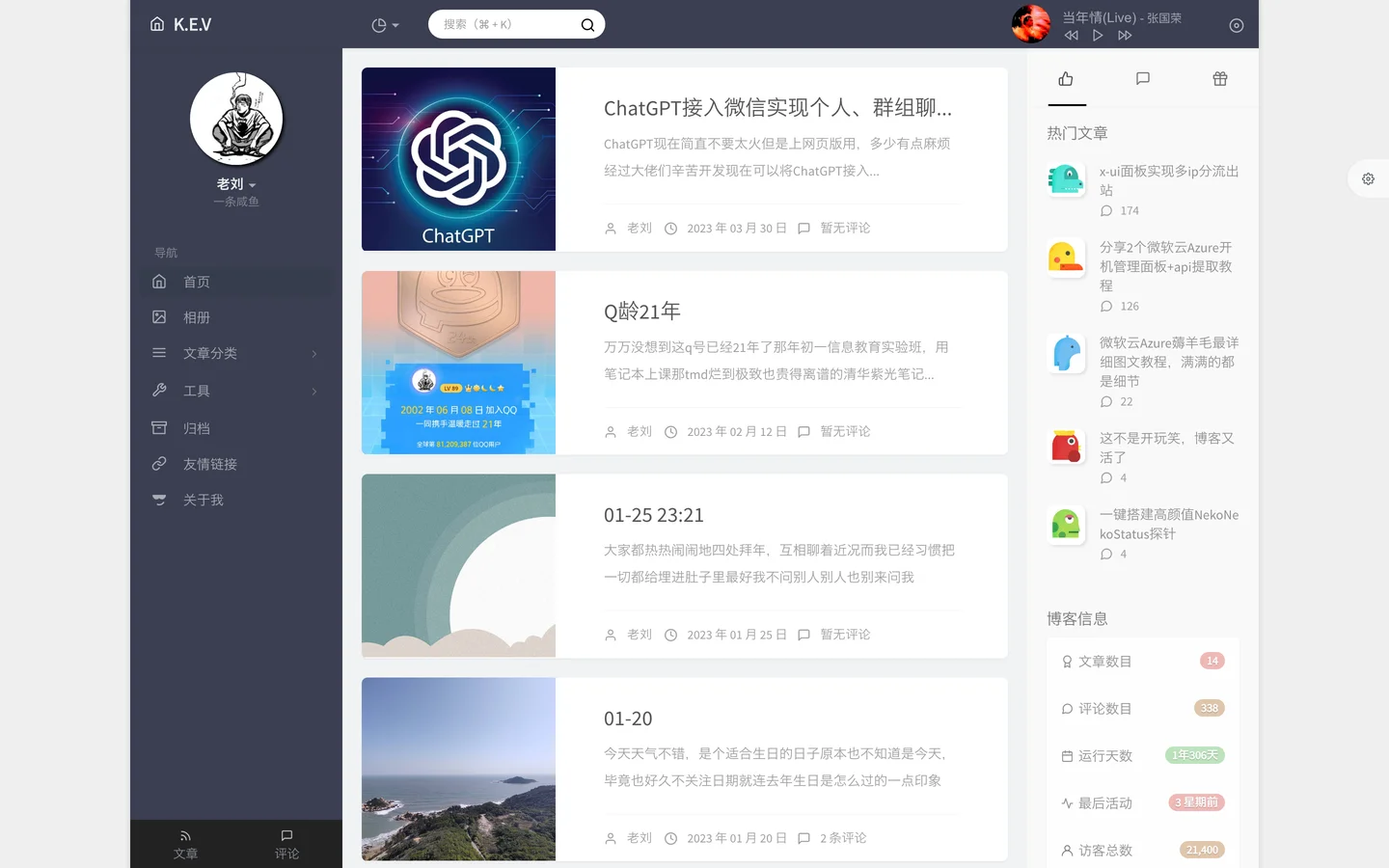Click the 文章数目 count badge 14
1389x868 pixels.
point(1212,661)
